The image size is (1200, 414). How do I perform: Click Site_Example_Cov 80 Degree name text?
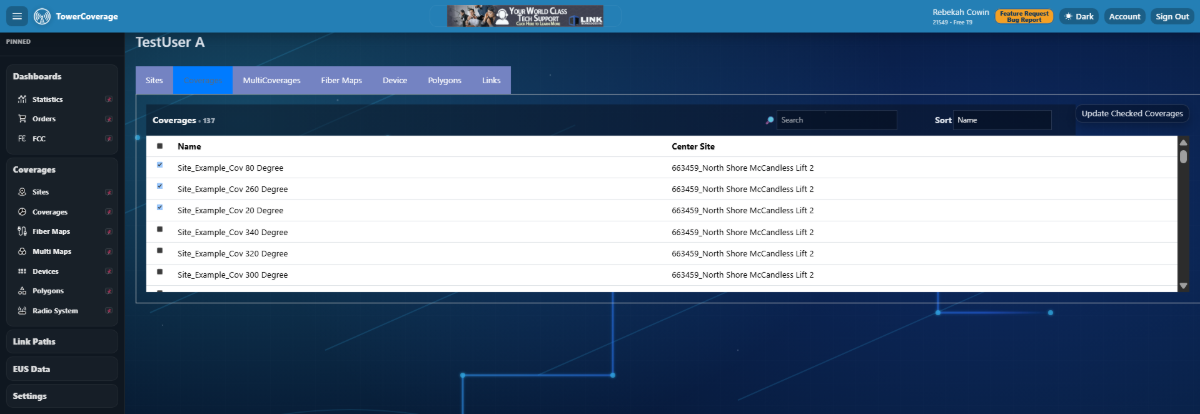(x=230, y=168)
